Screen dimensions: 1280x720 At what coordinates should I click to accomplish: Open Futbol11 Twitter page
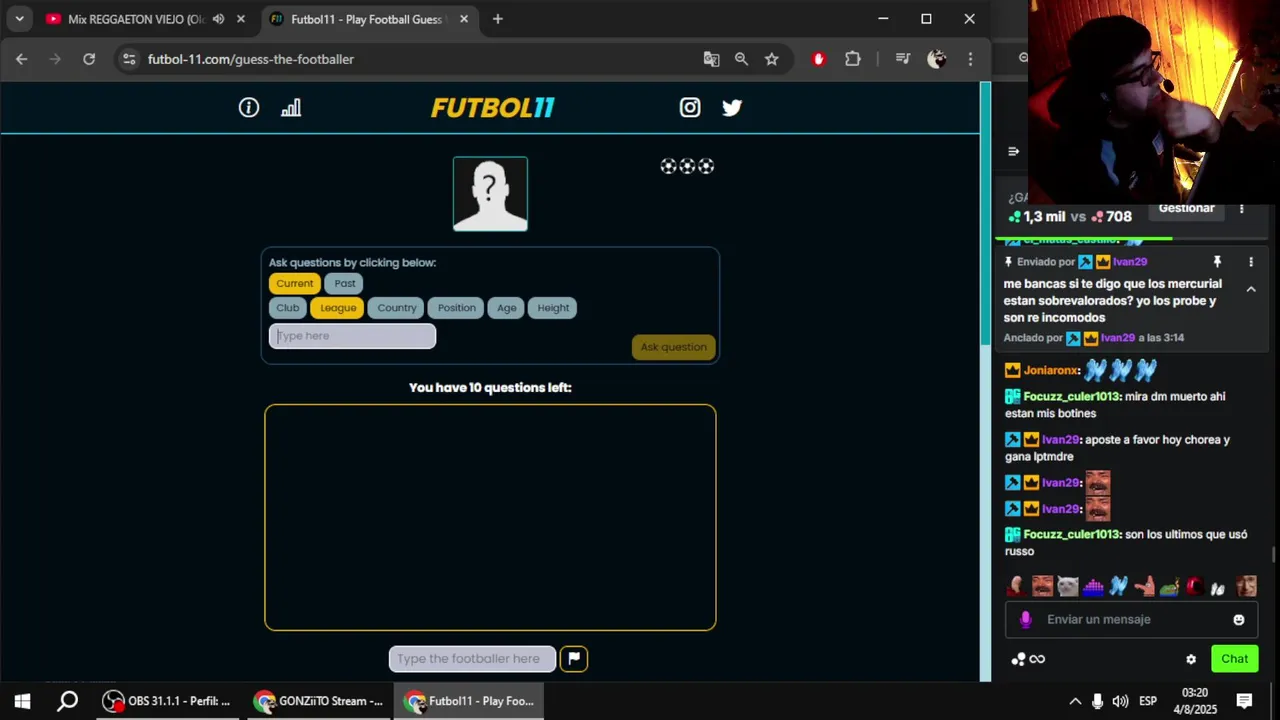(x=732, y=107)
